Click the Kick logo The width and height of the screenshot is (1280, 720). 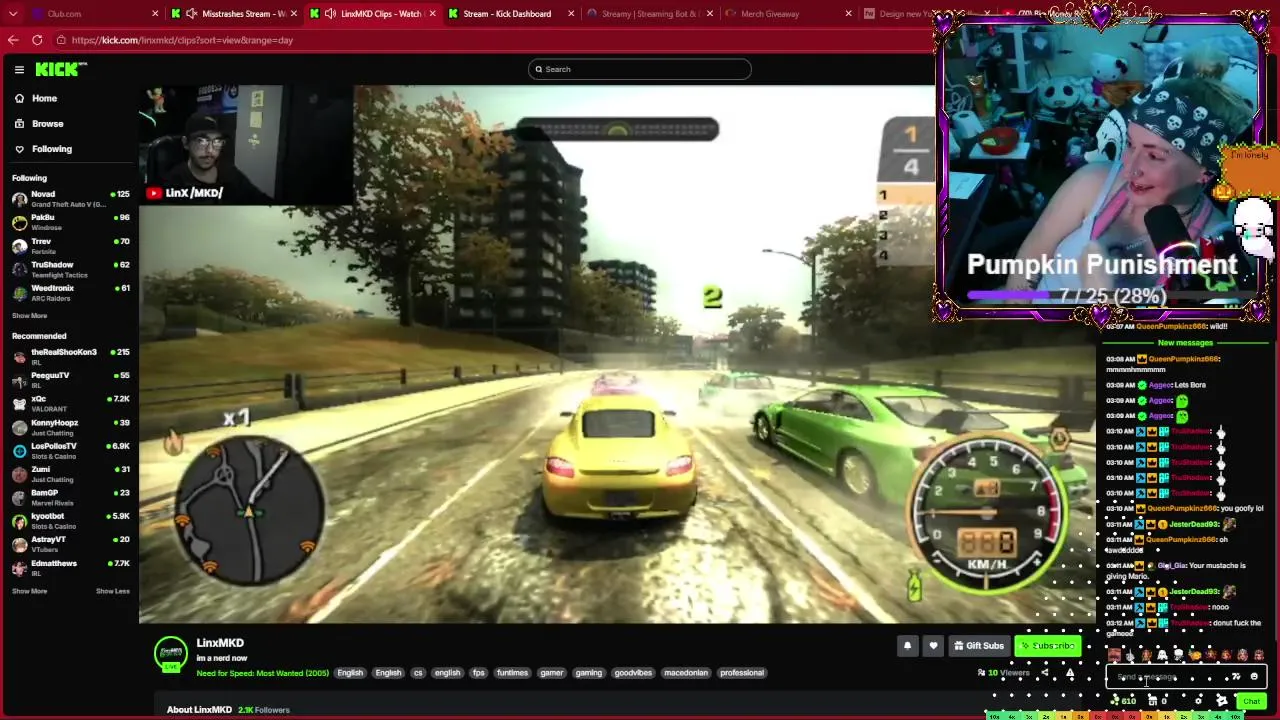point(61,69)
